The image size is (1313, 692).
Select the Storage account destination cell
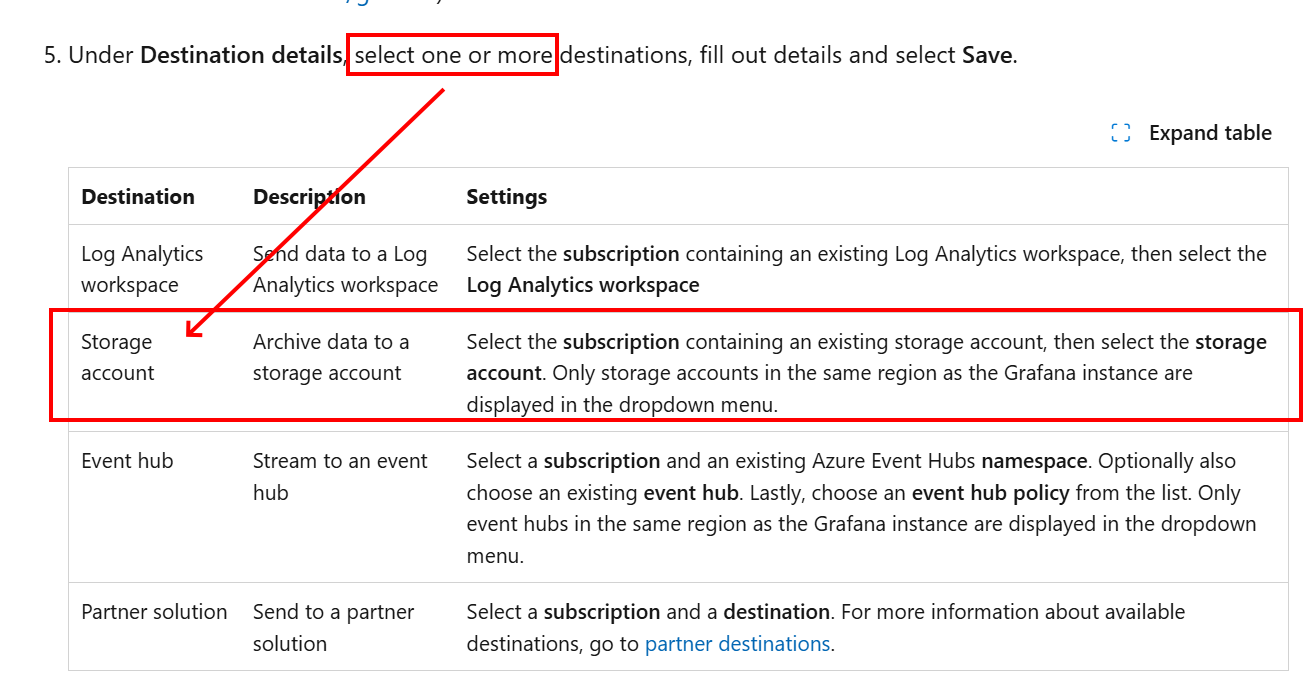click(x=118, y=357)
